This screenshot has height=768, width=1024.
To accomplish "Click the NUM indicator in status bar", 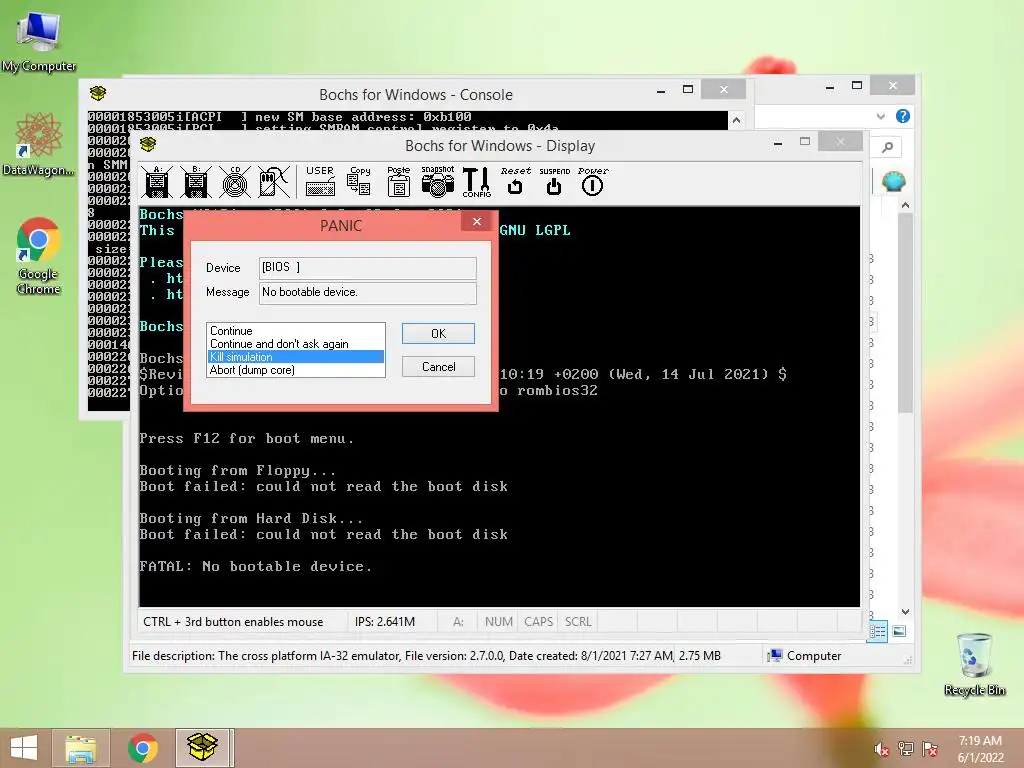I will click(498, 622).
